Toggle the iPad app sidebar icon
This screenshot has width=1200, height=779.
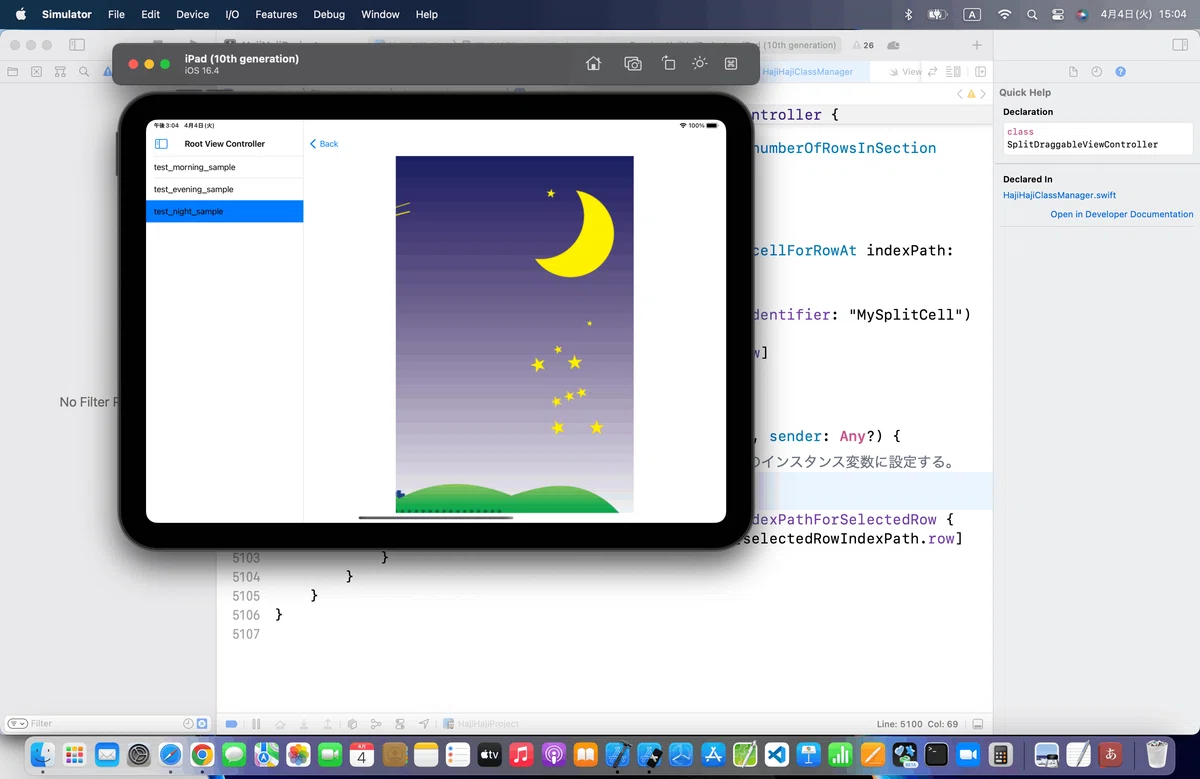pos(161,144)
